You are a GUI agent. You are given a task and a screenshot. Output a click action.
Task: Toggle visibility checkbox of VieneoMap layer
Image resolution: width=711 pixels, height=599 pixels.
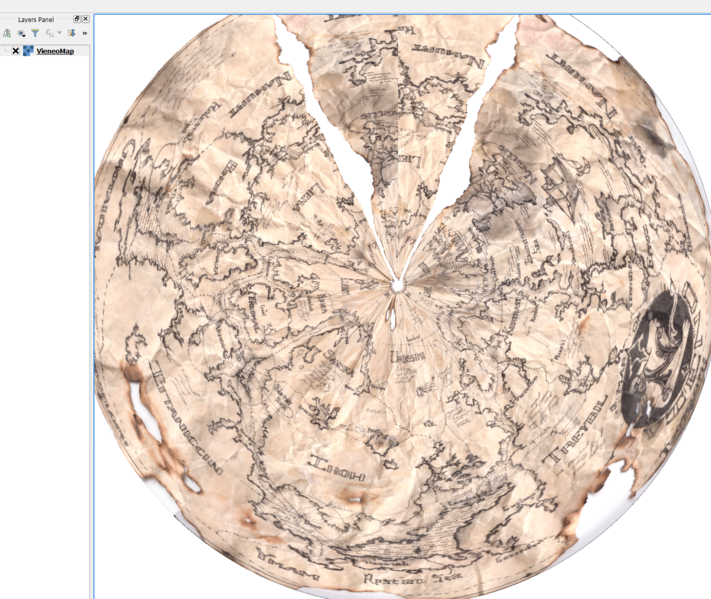click(x=15, y=51)
